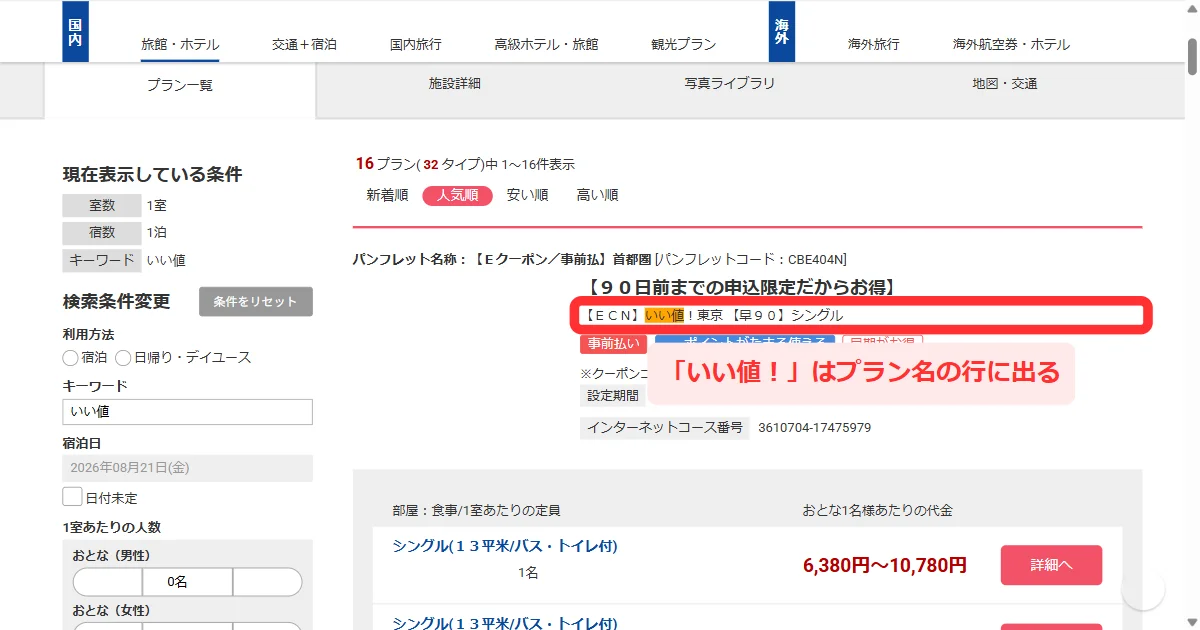Click the 現在表示している条件 heading
This screenshot has height=630, width=1200.
pos(152,175)
